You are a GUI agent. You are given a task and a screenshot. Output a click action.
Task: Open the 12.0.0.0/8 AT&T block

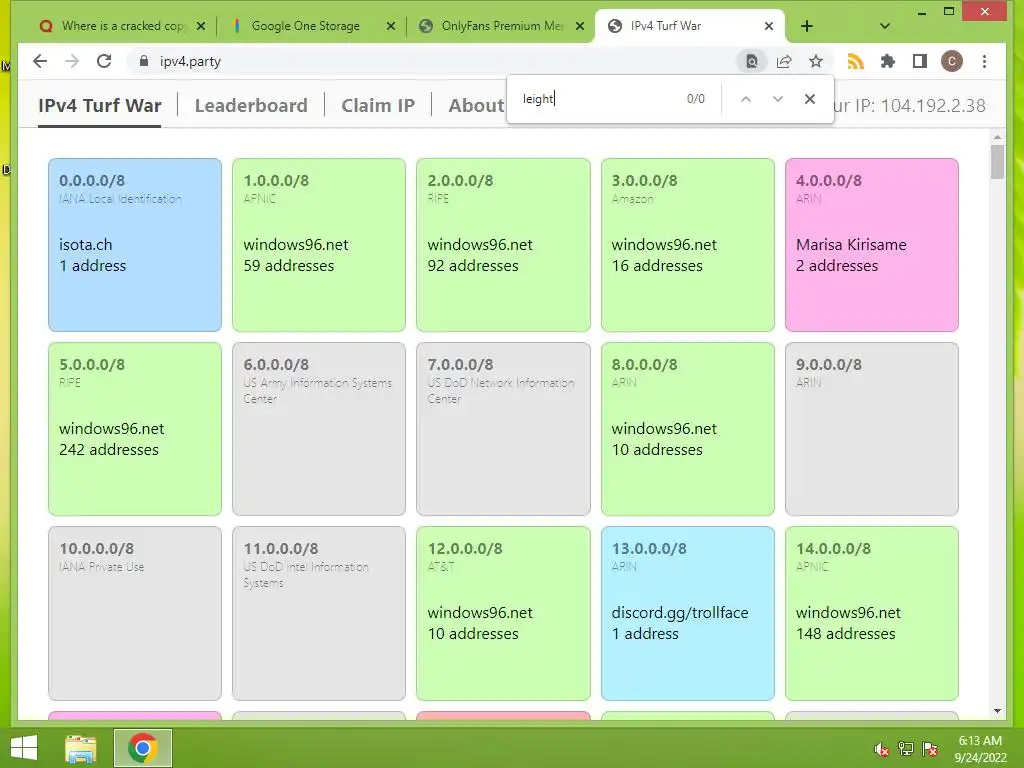(x=504, y=613)
